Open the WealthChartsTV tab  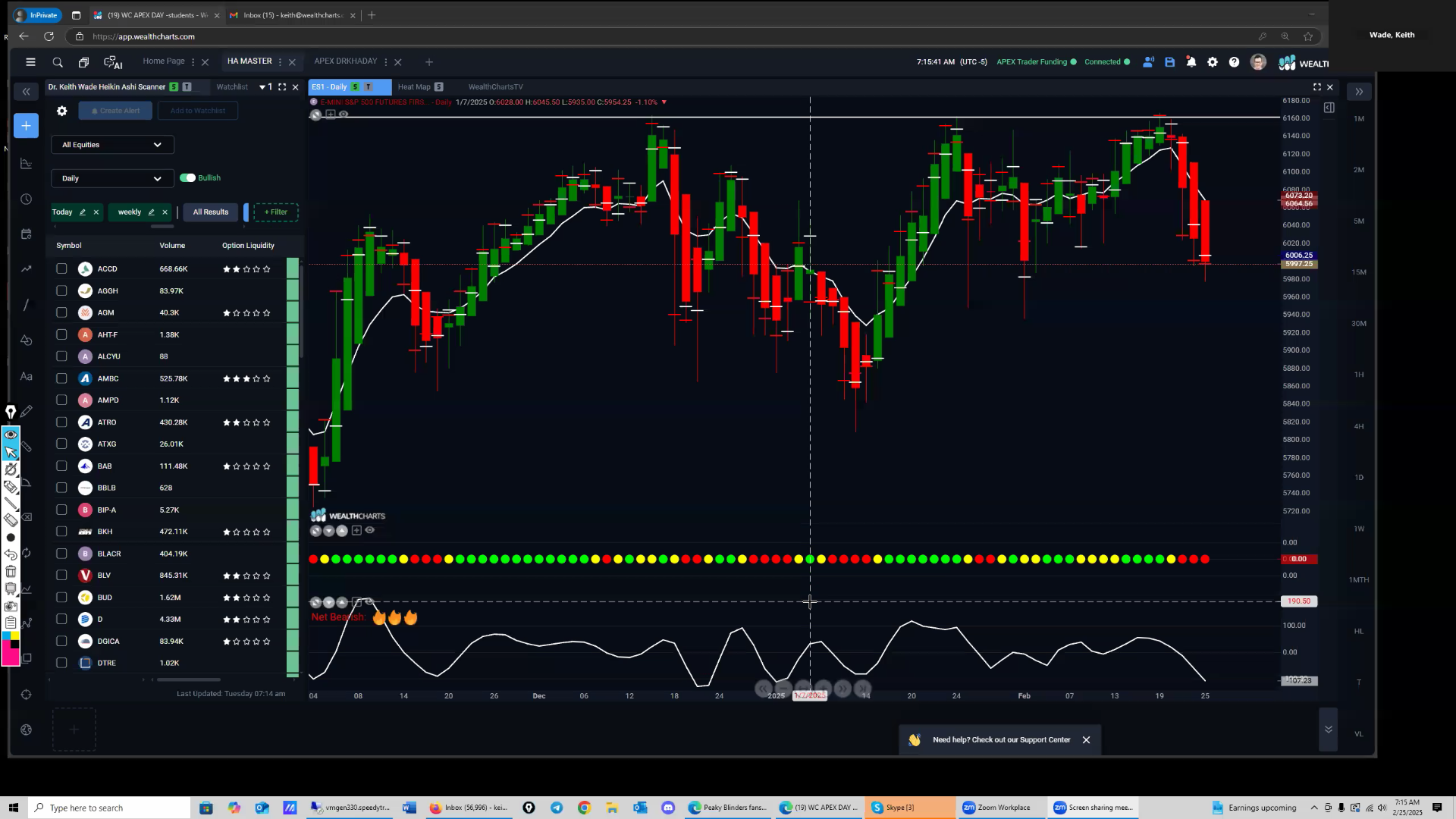(x=496, y=87)
